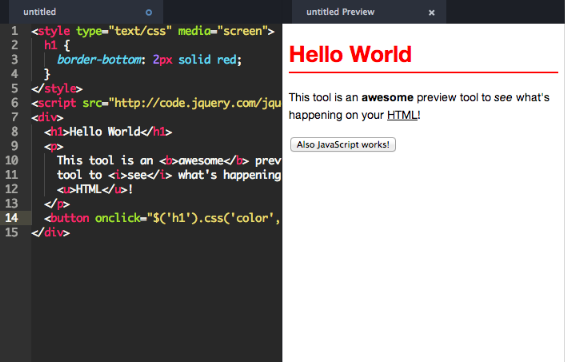Image resolution: width=565 pixels, height=362 pixels.
Task: Click line number 5 in the gutter
Action: coord(14,88)
